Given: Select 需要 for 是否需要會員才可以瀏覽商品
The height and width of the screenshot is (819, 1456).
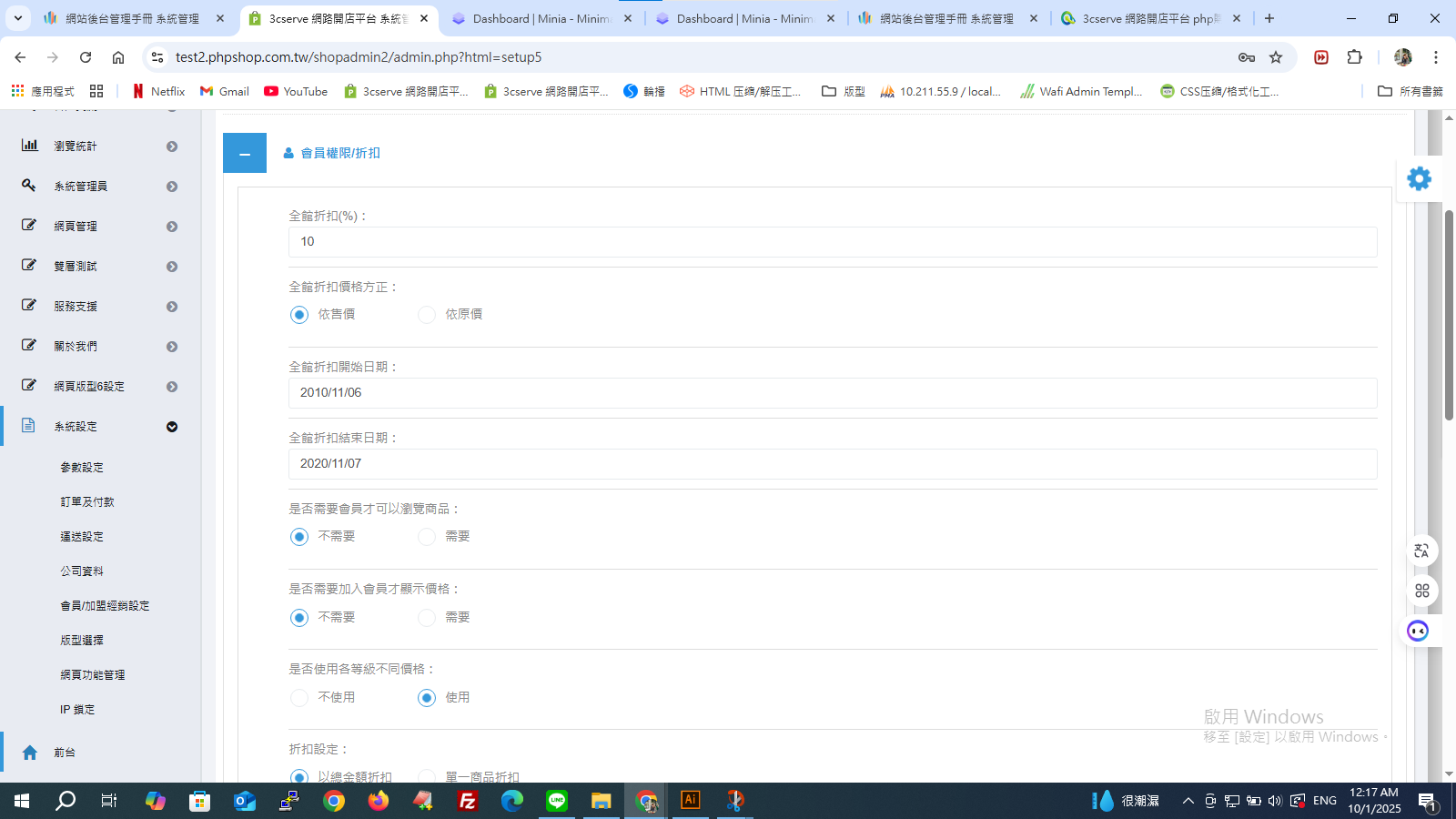Looking at the screenshot, I should click(427, 537).
